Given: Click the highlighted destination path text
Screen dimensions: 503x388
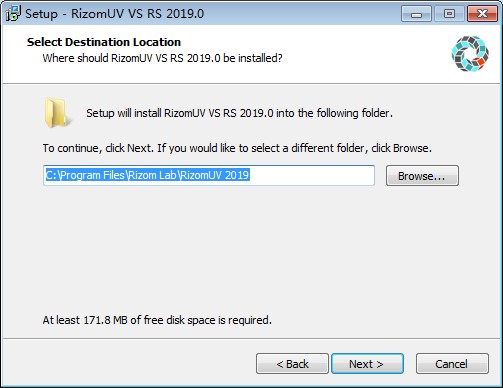Looking at the screenshot, I should (x=147, y=175).
